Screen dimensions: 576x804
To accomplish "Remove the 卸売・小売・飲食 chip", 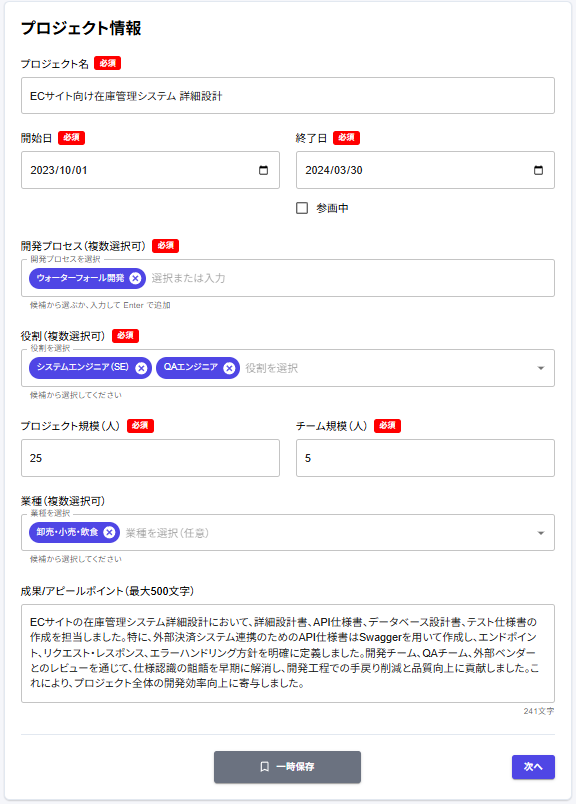I will click(109, 532).
